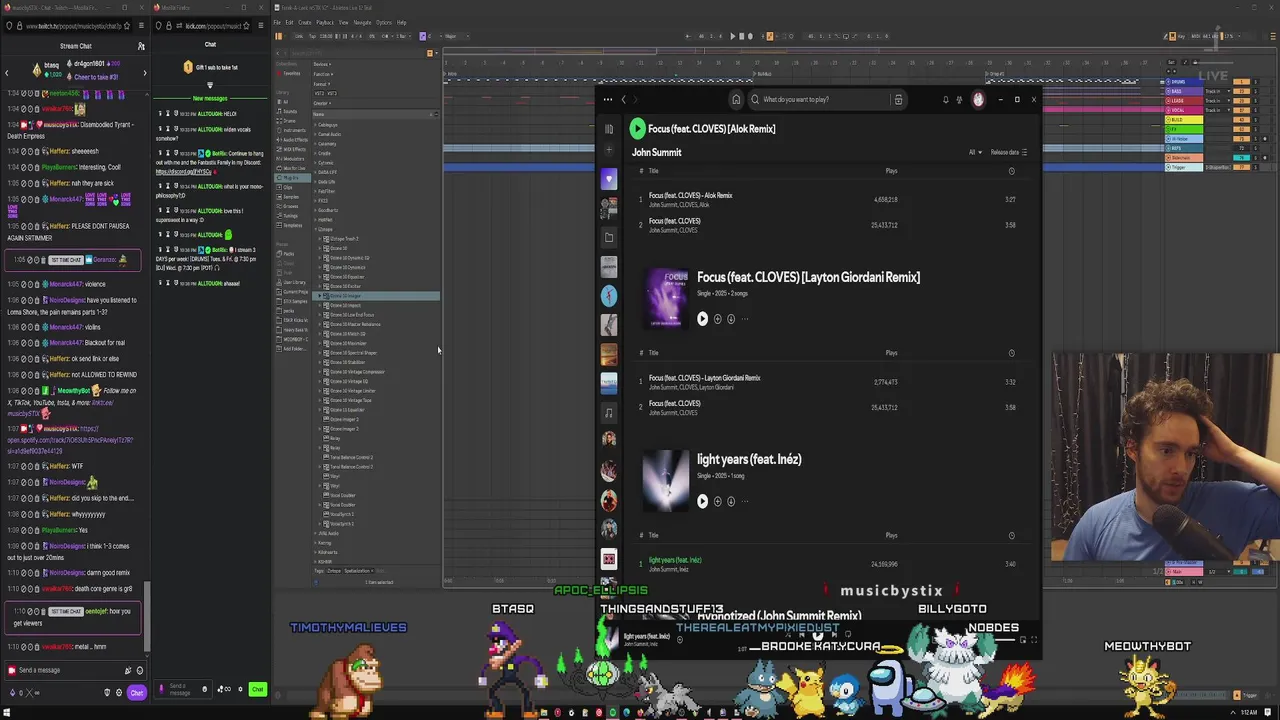Screen dimensions: 1280x720
Task: Open Ableton File menu
Action: tap(277, 22)
